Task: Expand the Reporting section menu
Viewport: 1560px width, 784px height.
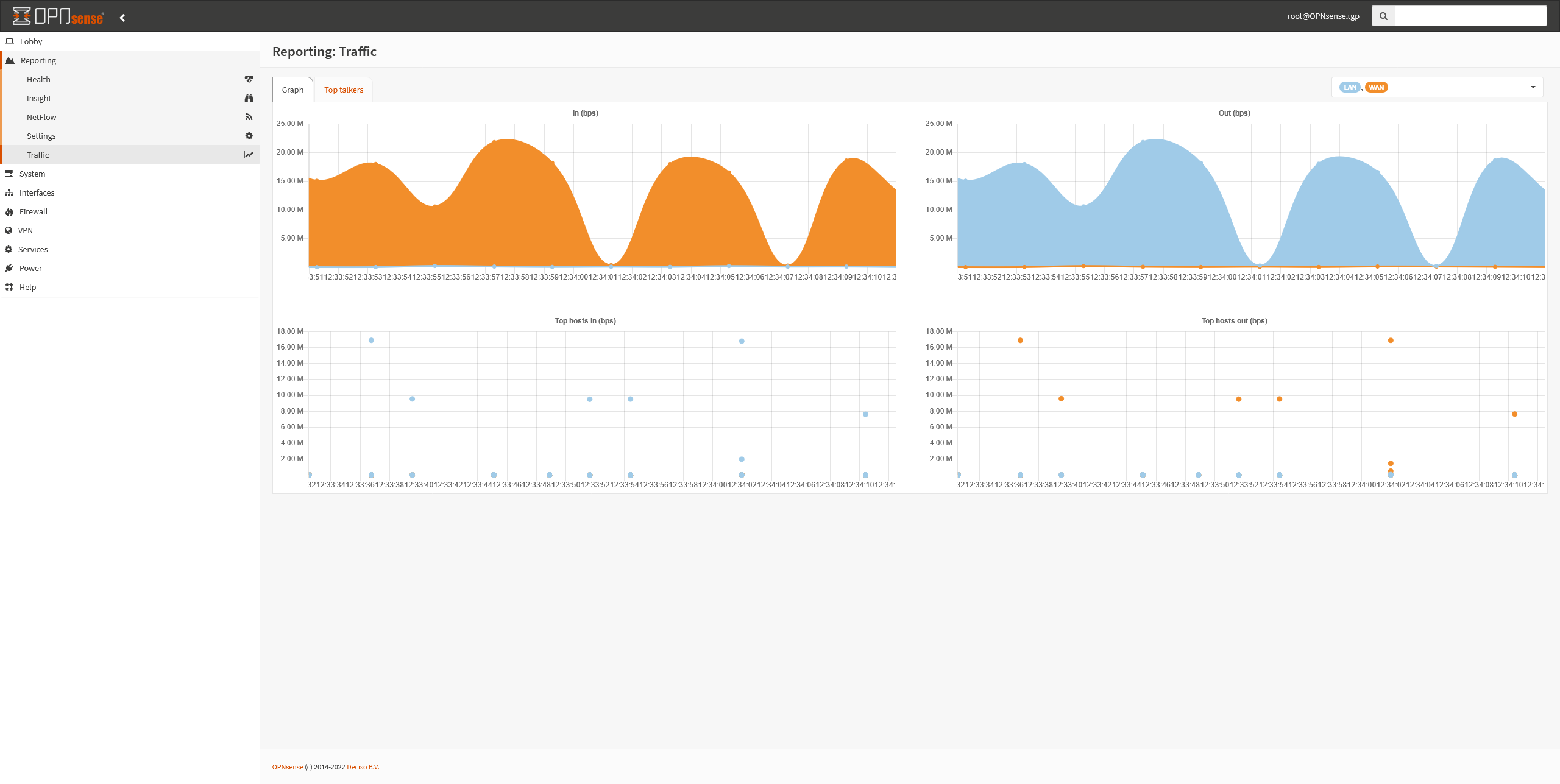Action: (37, 60)
